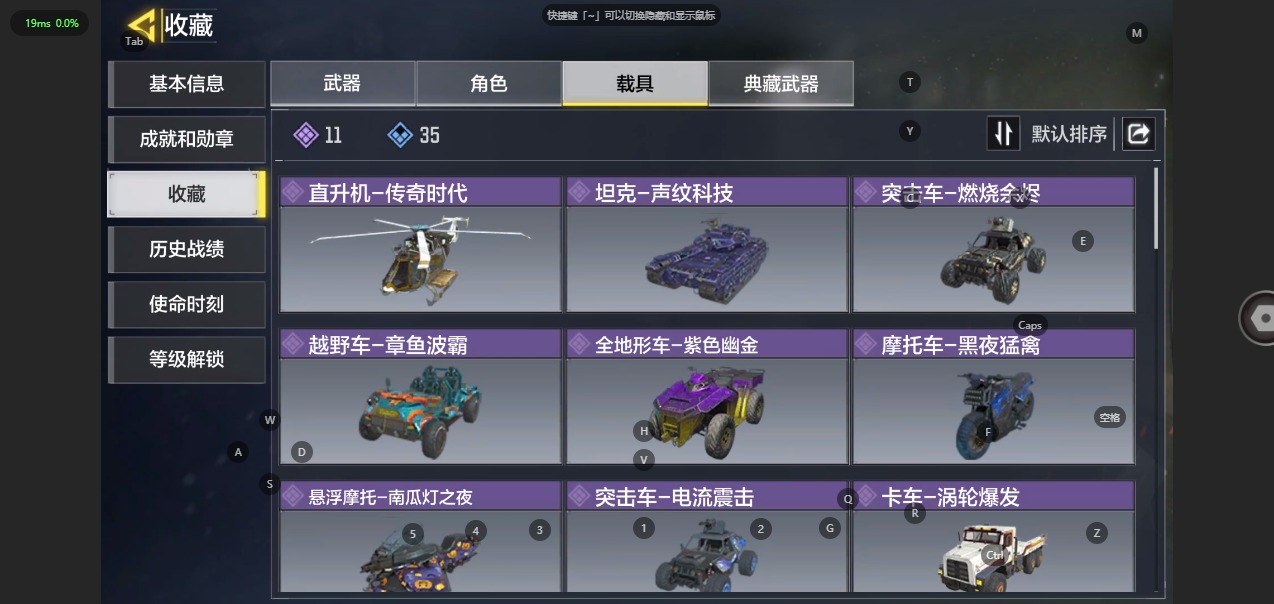Open 历史战绩 in the sidebar

pyautogui.click(x=186, y=249)
